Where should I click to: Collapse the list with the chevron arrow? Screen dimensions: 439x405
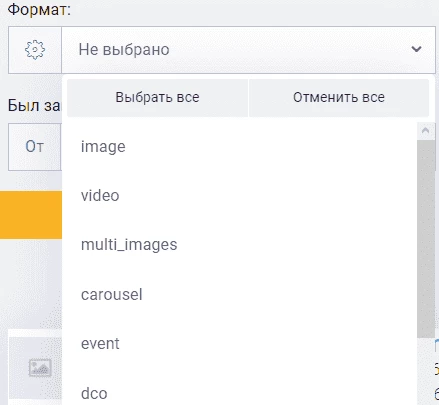click(416, 49)
